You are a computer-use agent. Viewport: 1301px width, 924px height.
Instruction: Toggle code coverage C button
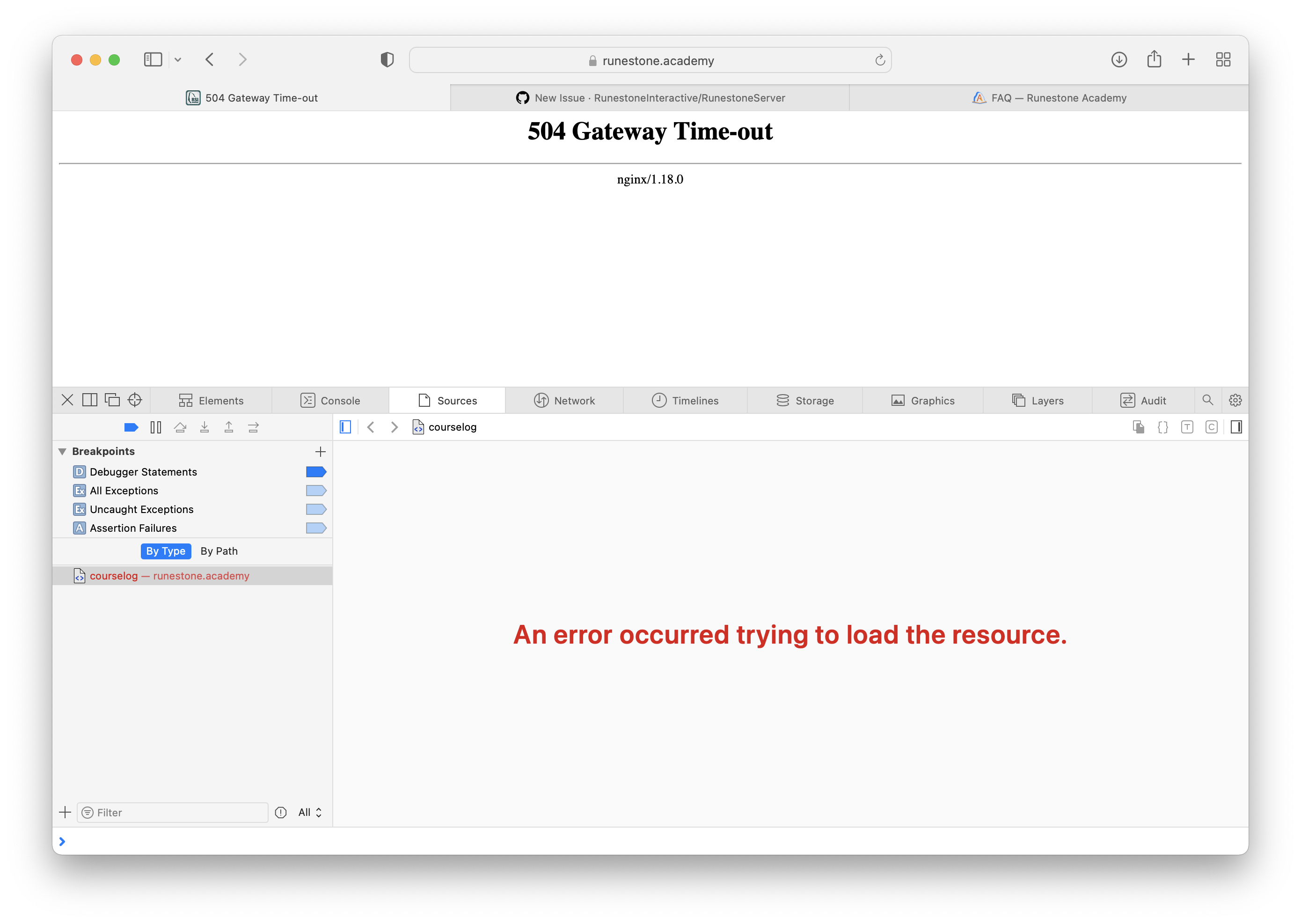coord(1212,427)
